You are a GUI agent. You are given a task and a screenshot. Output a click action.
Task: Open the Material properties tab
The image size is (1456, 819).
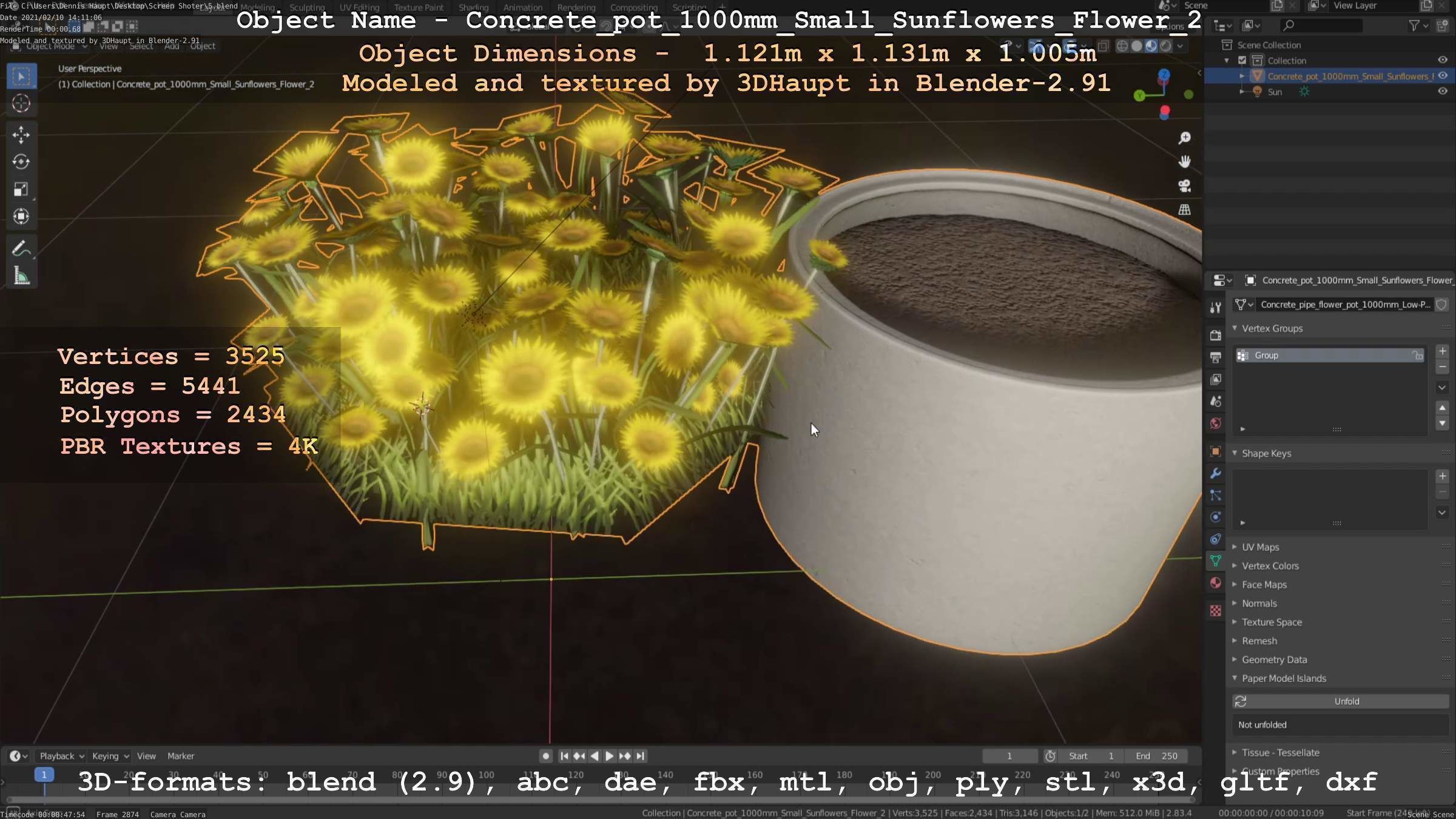pos(1215,583)
